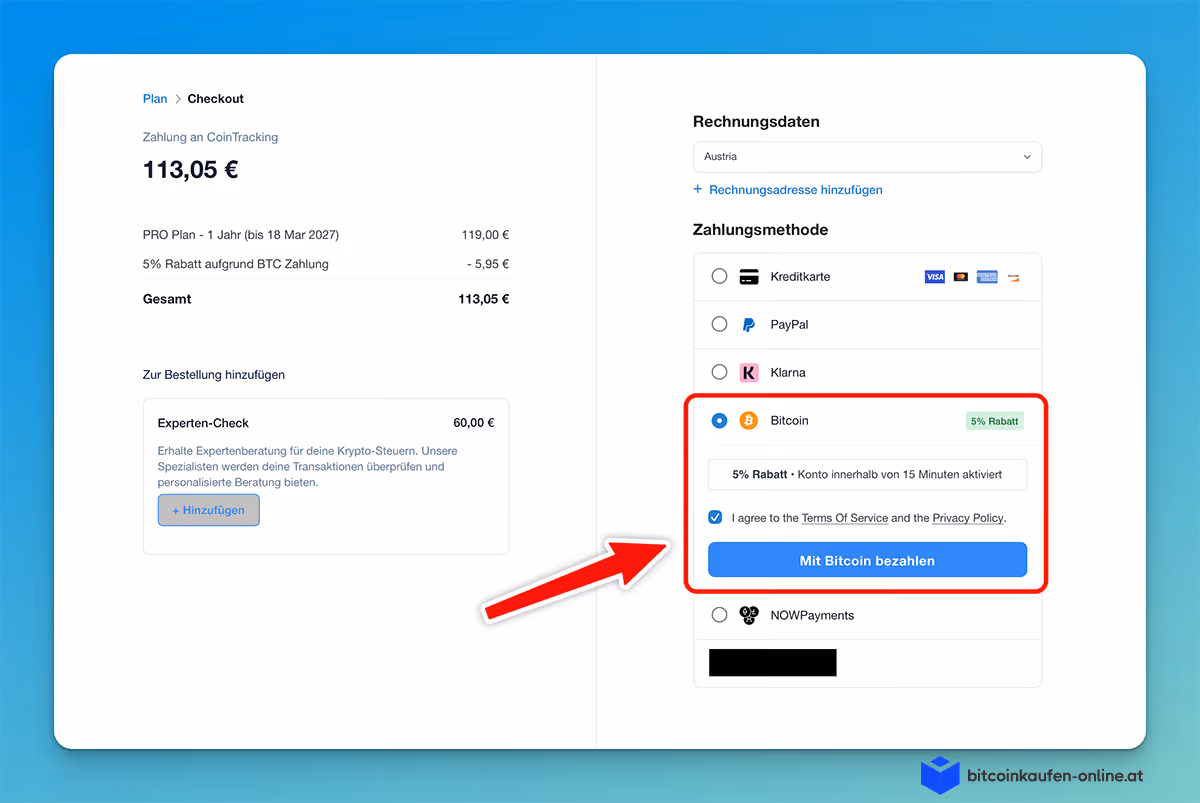1200x803 pixels.
Task: Click the plus icon before Rechnungsadresse hinzufügen
Action: pyautogui.click(x=698, y=190)
